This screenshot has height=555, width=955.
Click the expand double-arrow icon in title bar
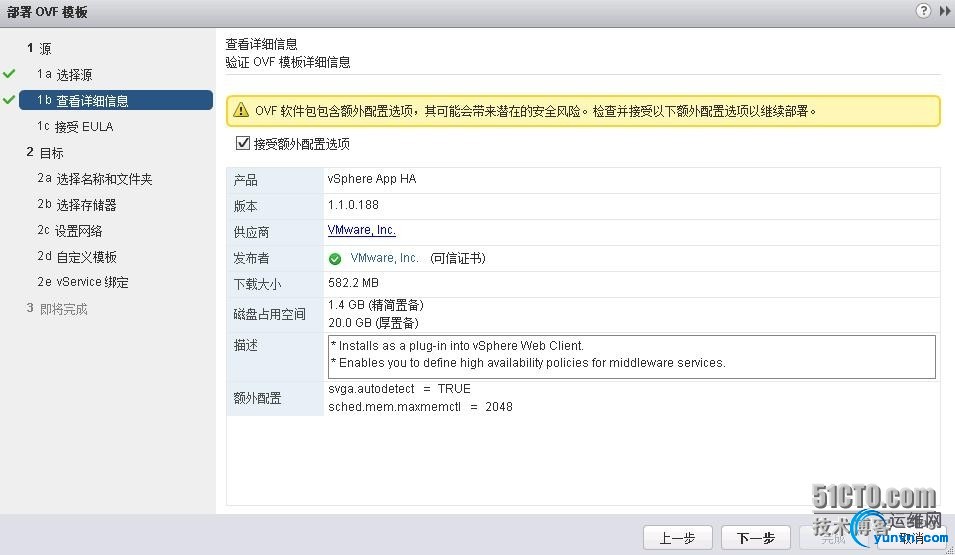click(x=945, y=11)
